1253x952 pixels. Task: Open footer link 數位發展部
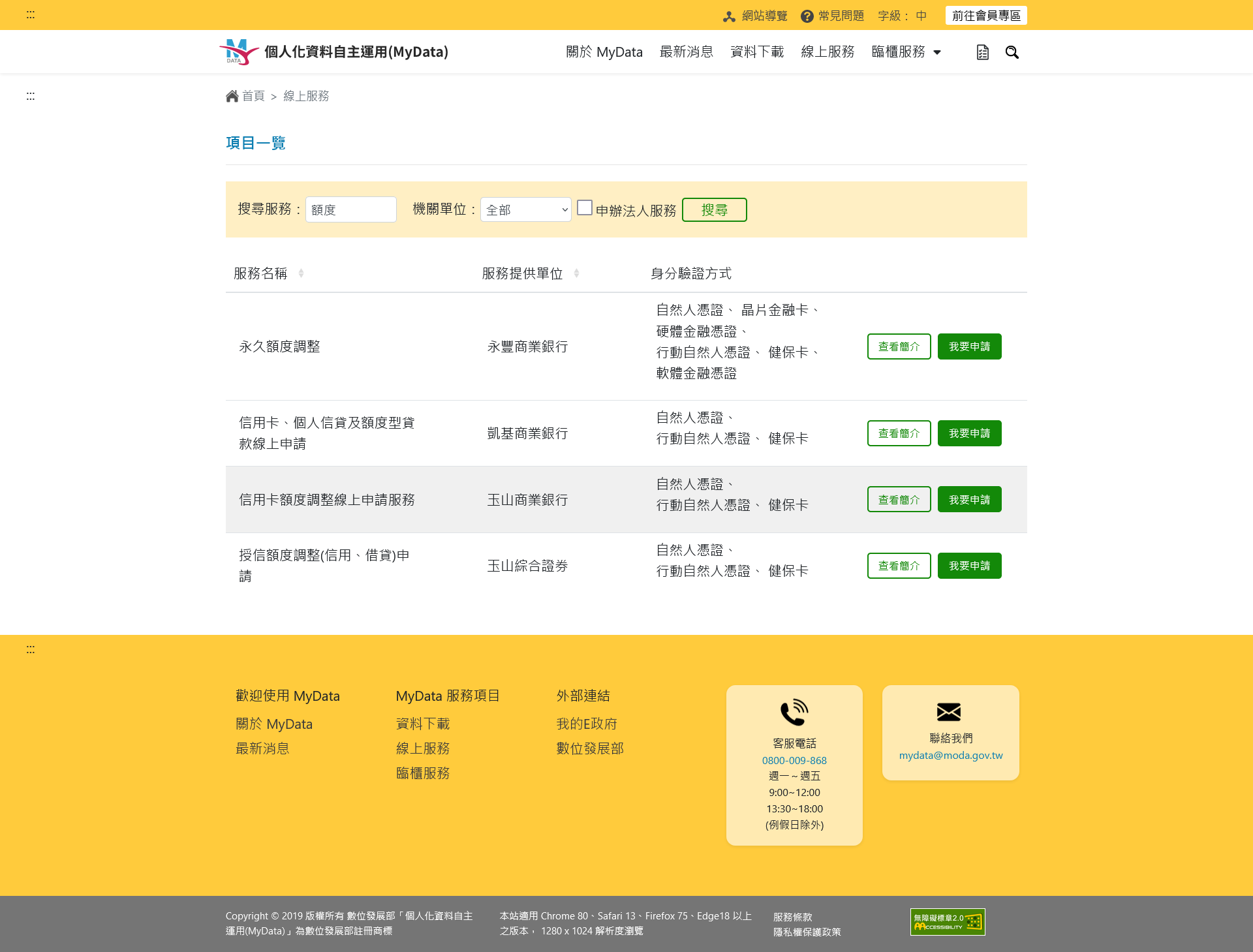(x=590, y=748)
